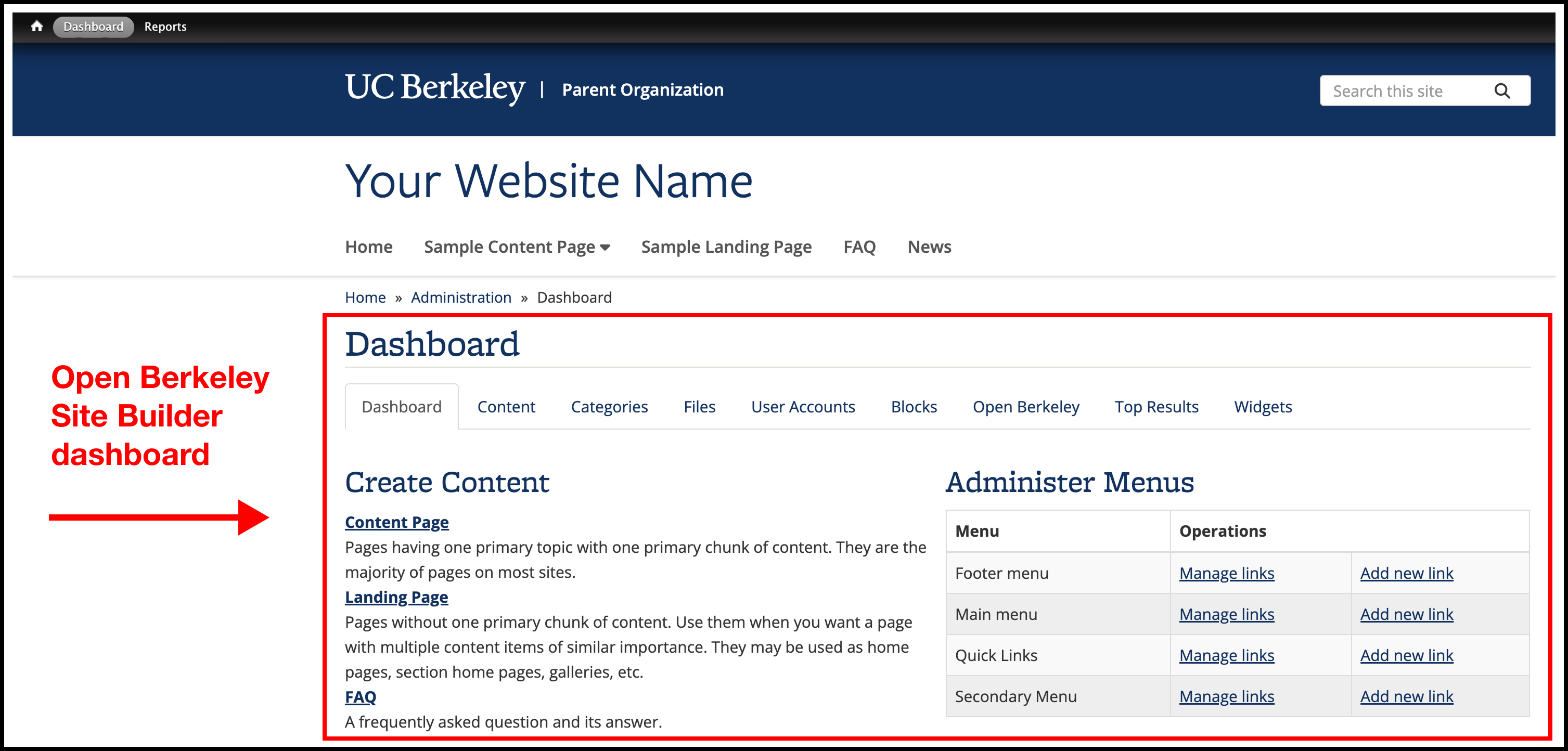Image resolution: width=1568 pixels, height=751 pixels.
Task: Click Home in the breadcrumb
Action: [365, 297]
